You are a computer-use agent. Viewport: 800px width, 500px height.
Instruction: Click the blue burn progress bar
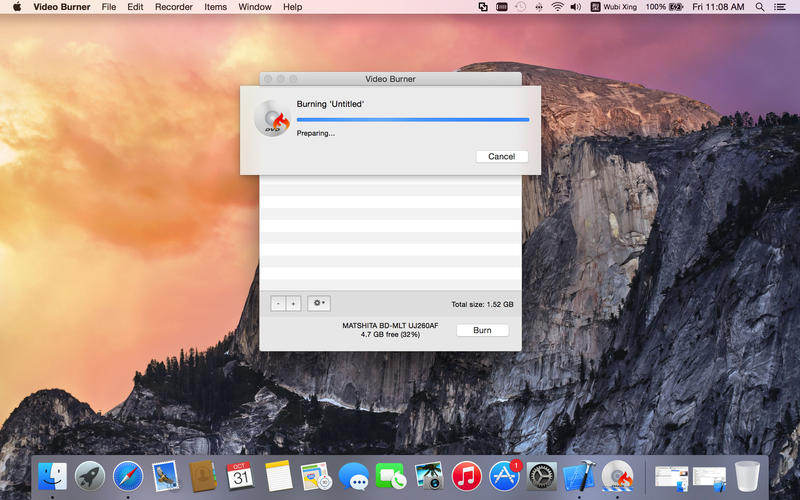click(412, 119)
